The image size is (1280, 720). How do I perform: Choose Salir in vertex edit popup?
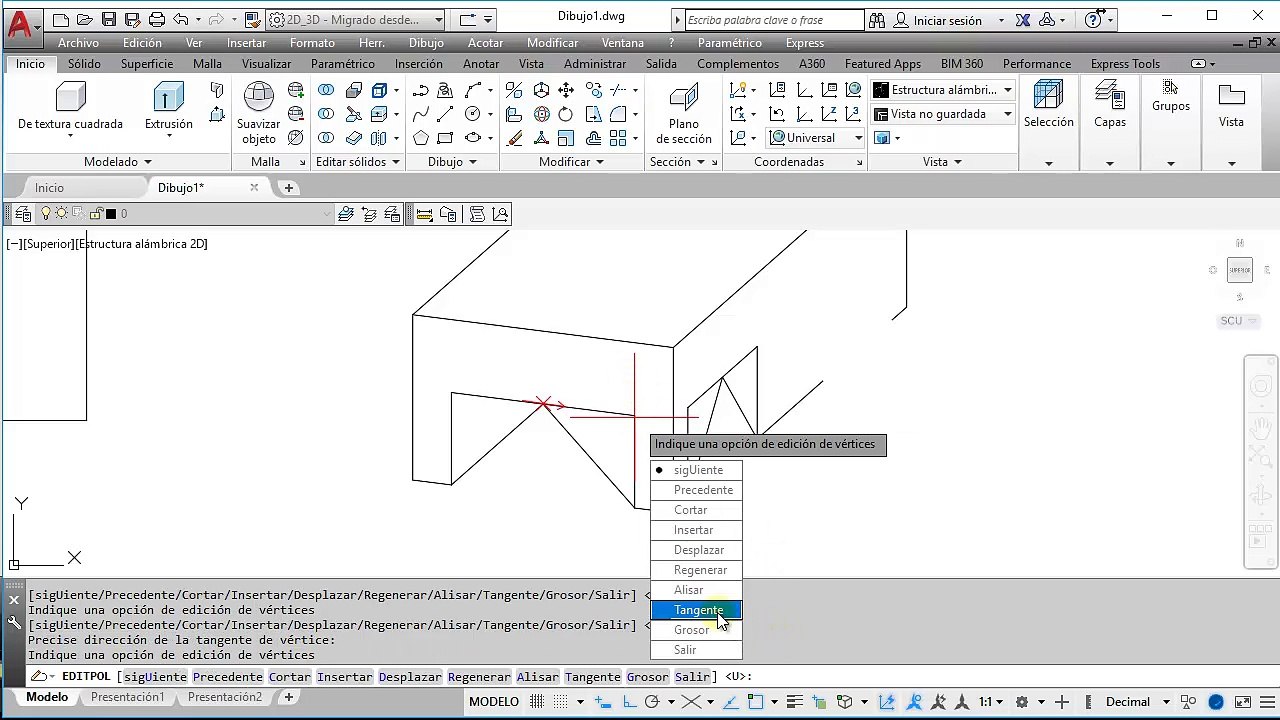click(x=696, y=650)
